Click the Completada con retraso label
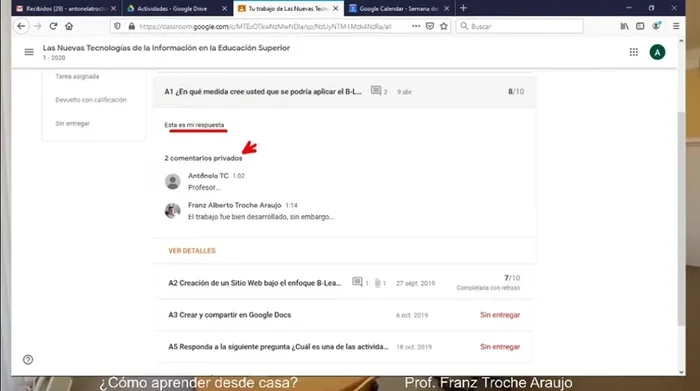Screen dimensions: 700x391 (488, 288)
